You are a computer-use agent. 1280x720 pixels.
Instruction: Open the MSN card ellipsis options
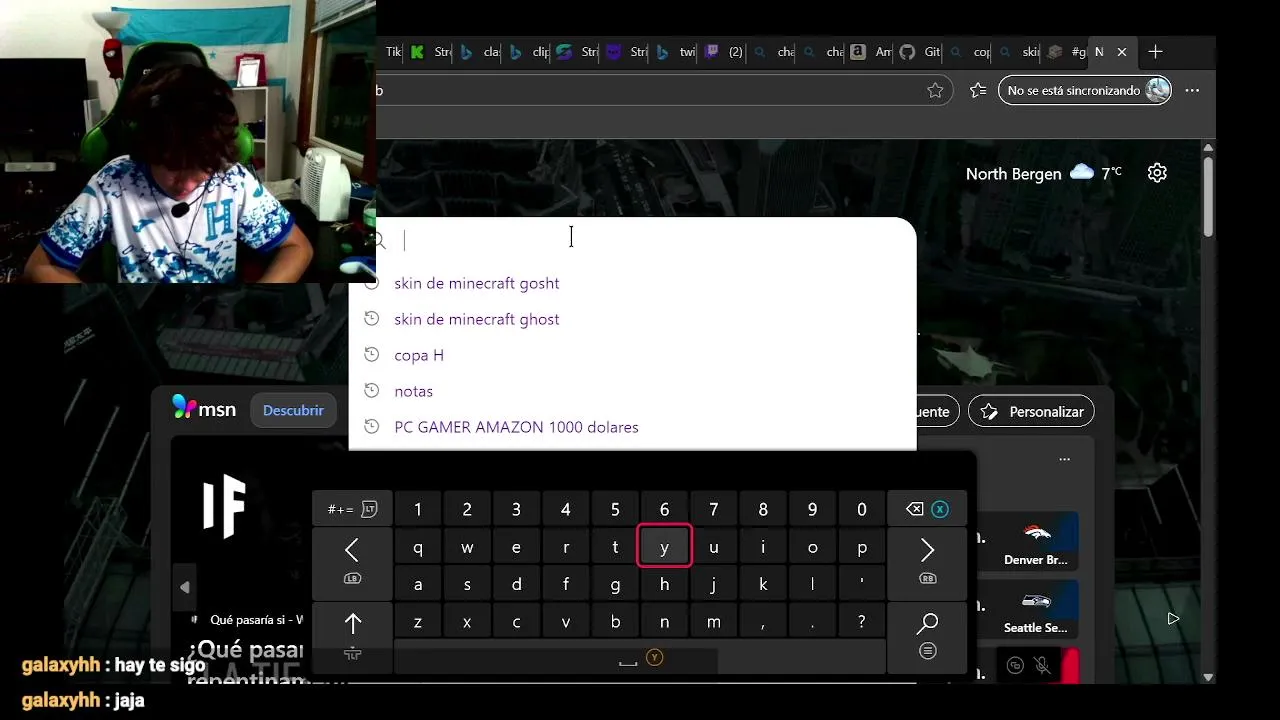pos(1064,460)
